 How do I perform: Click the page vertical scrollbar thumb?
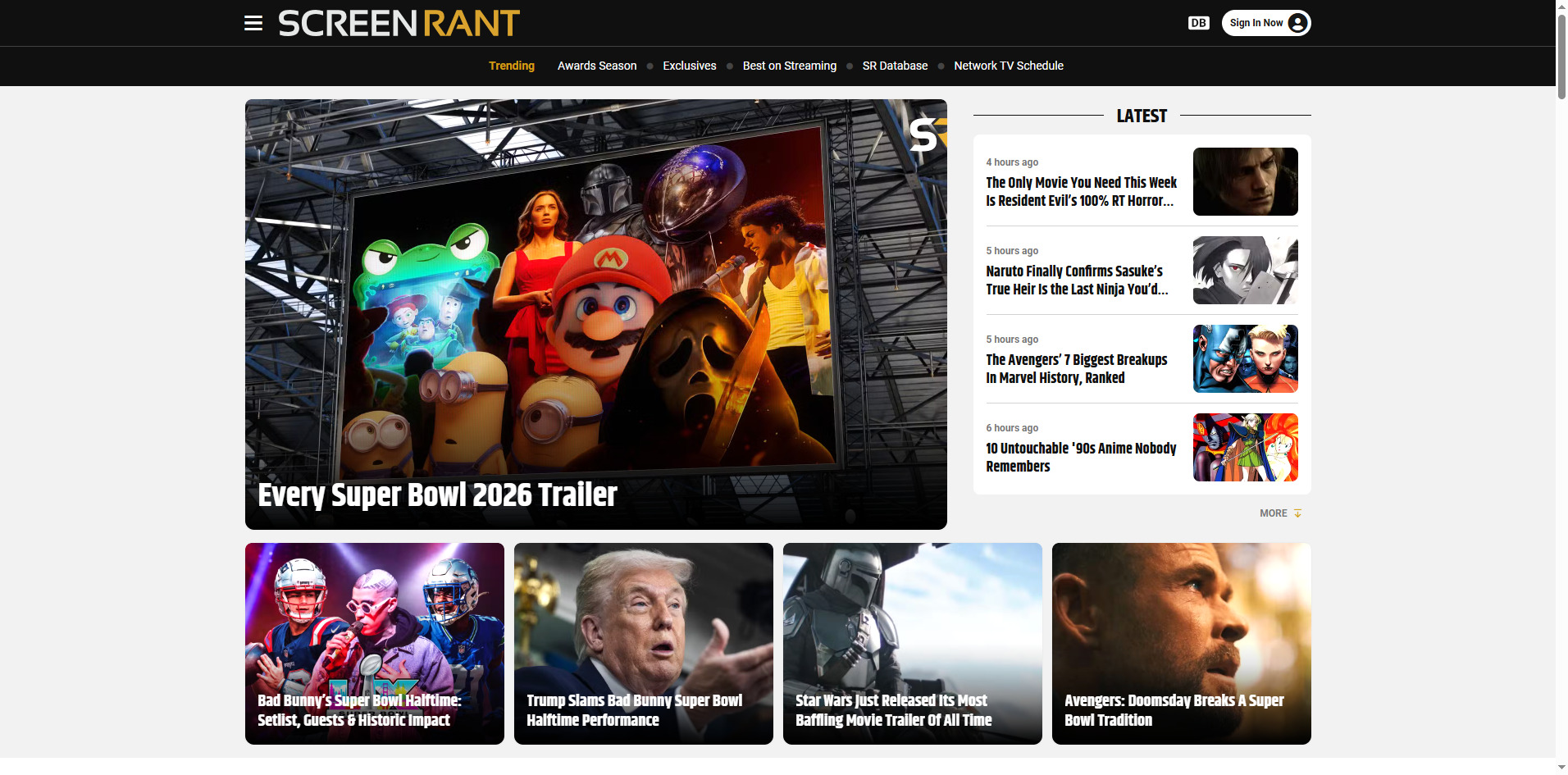(1561, 56)
